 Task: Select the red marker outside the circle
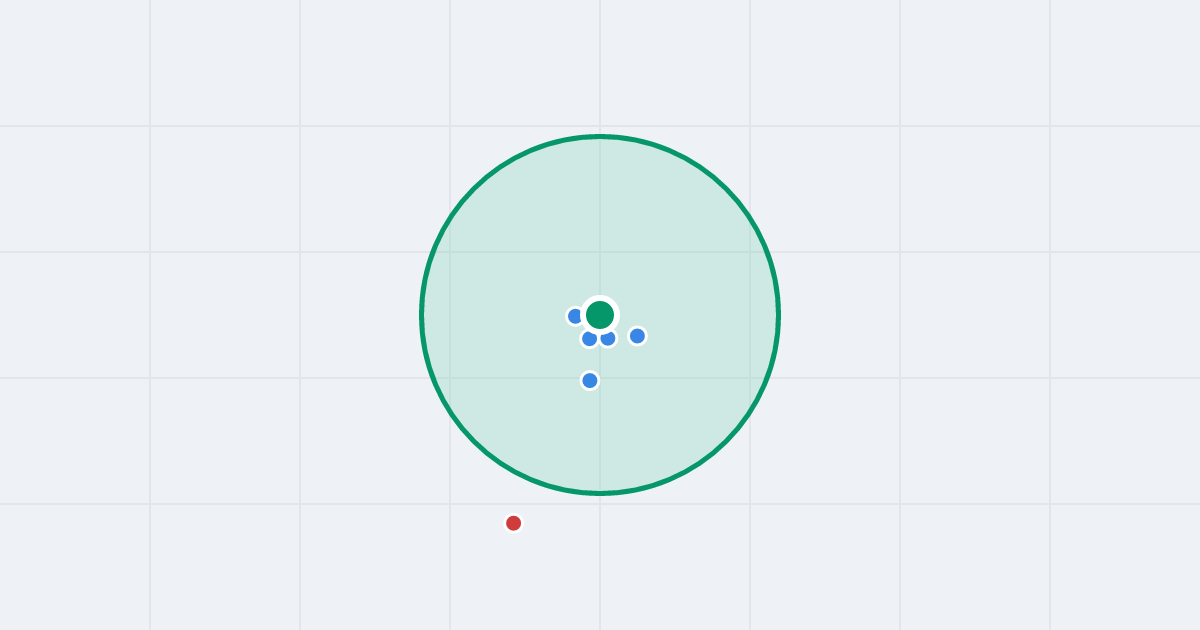513,523
